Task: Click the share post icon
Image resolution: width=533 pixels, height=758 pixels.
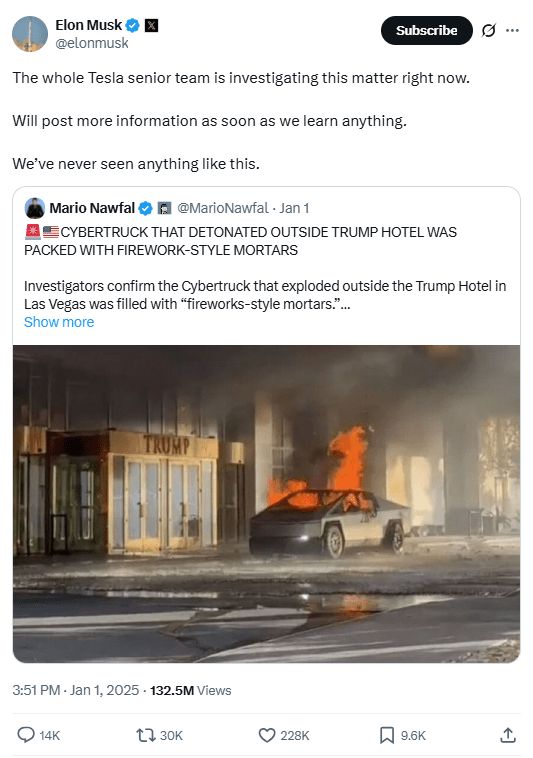Action: 507,735
